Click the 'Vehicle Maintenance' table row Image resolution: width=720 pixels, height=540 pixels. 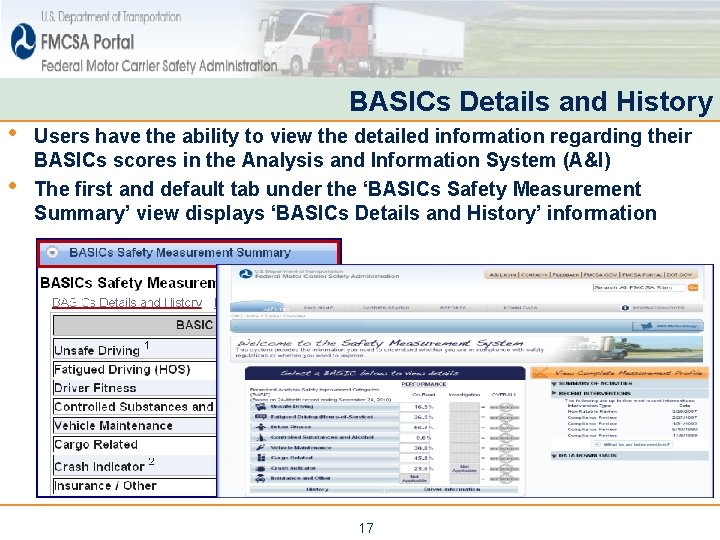(135, 426)
